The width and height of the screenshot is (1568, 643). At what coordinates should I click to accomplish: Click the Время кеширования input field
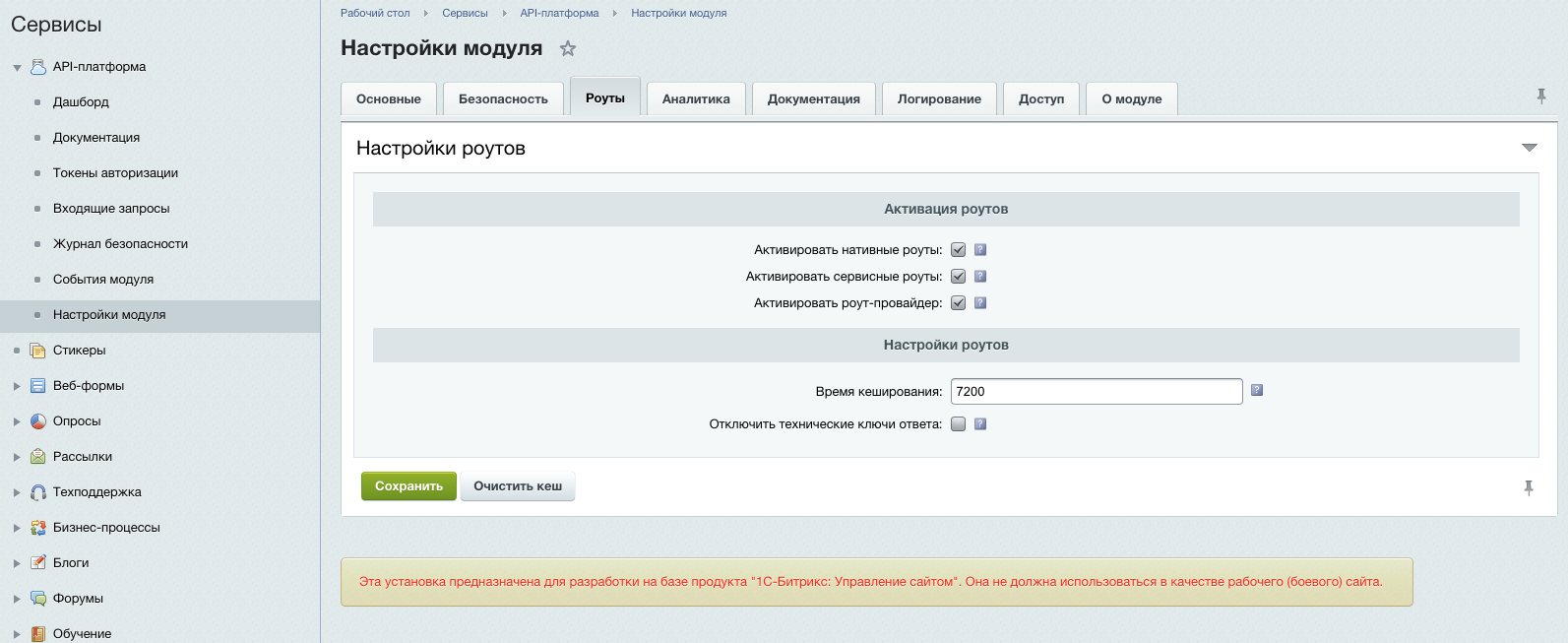point(1097,391)
